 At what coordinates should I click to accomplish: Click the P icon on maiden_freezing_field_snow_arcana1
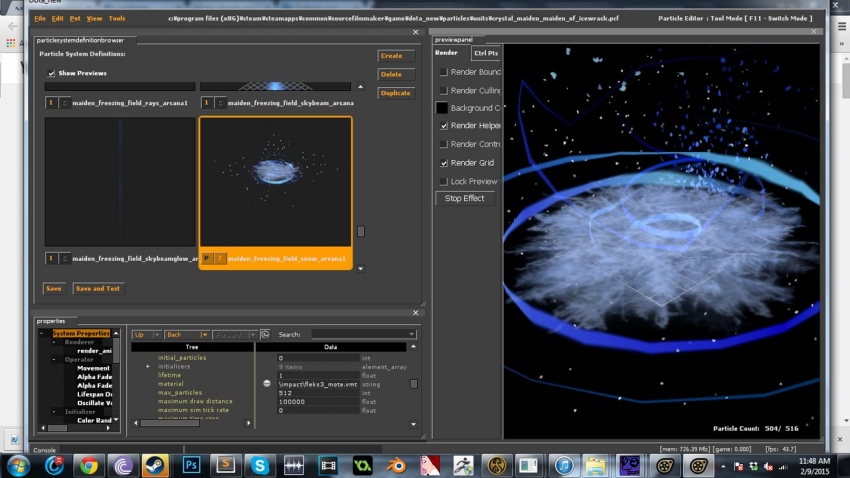click(x=207, y=258)
